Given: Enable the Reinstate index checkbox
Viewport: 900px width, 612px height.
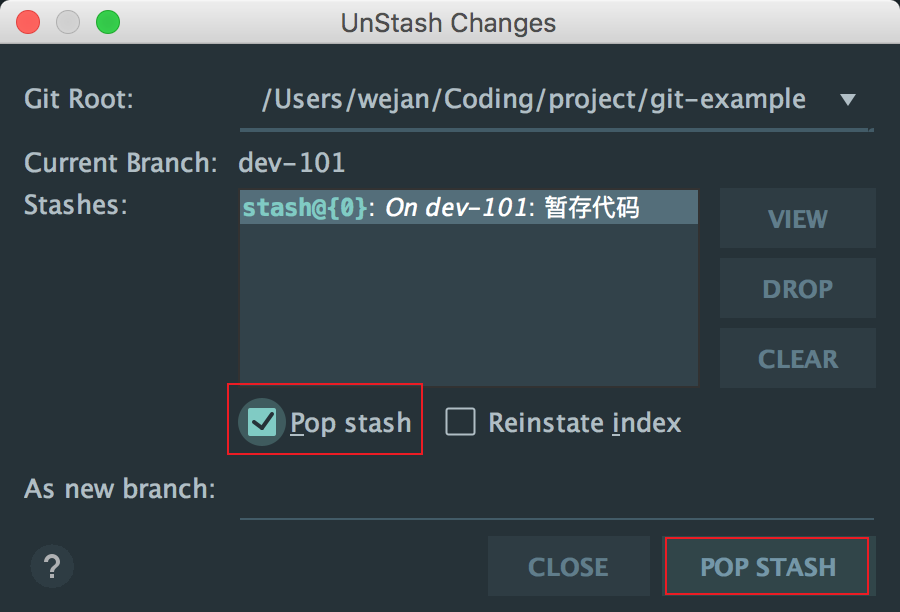Looking at the screenshot, I should tap(460, 422).
